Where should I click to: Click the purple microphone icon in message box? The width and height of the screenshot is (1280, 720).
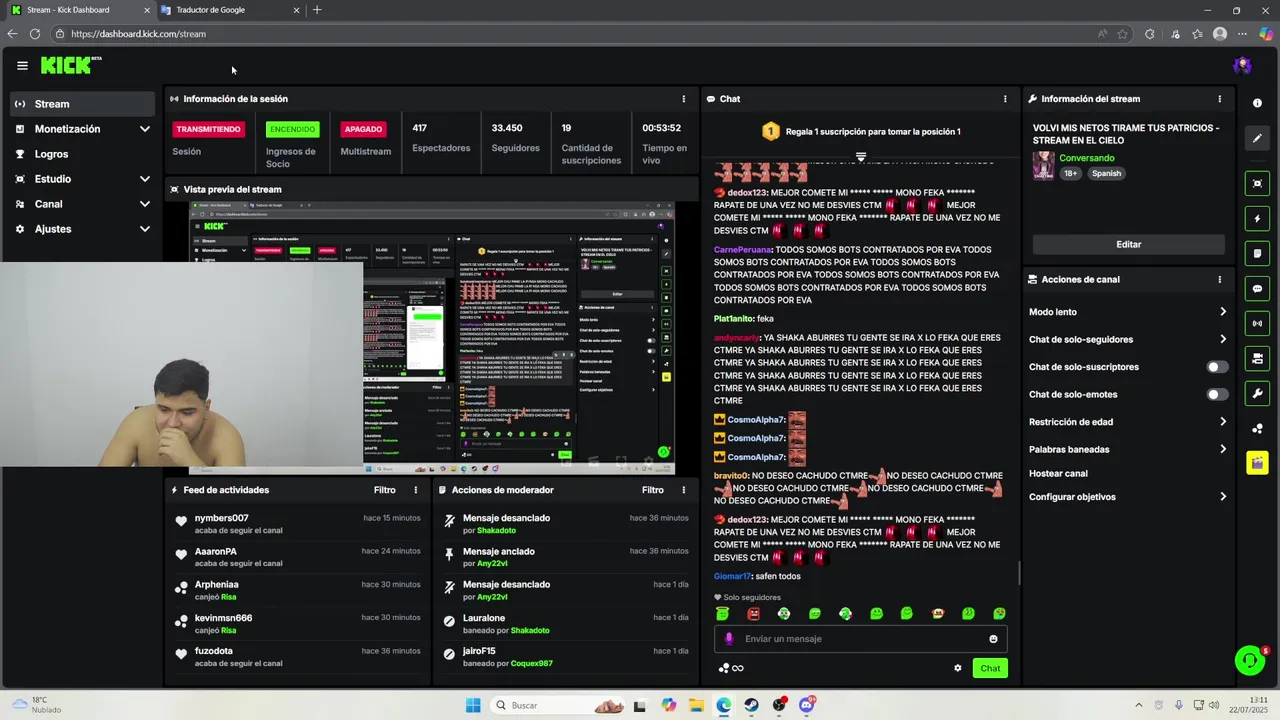point(729,639)
